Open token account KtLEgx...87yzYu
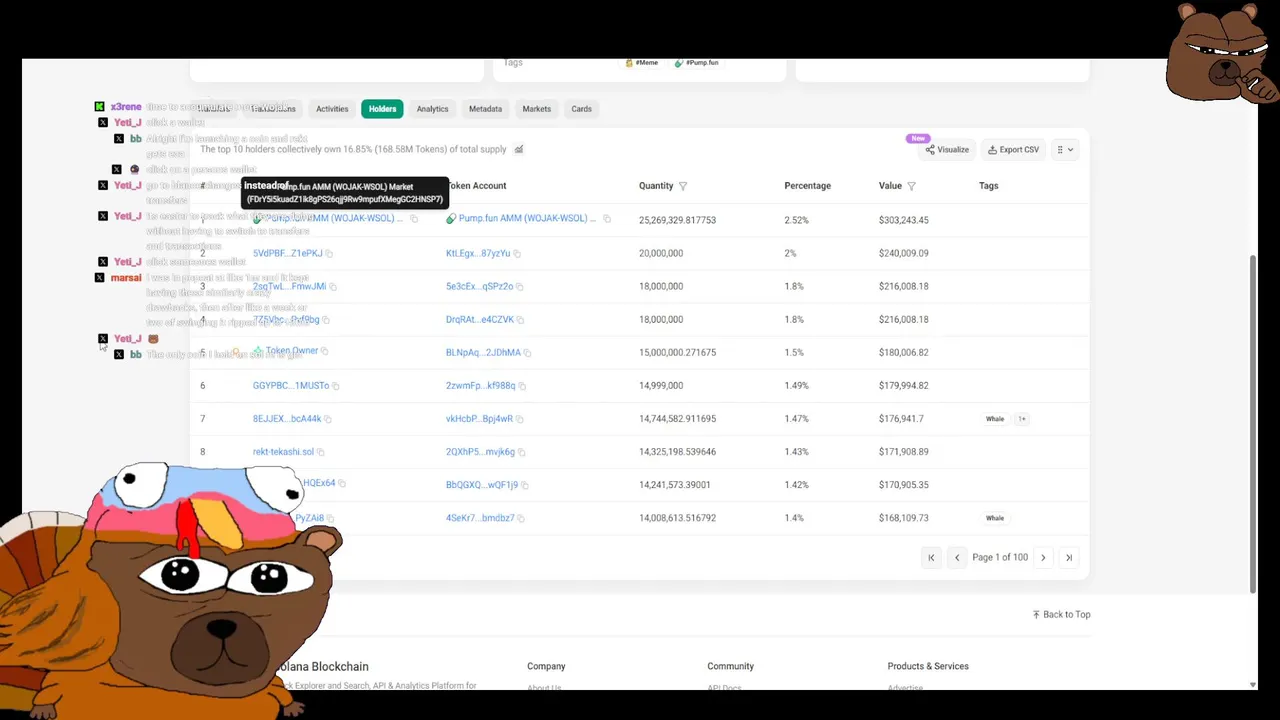The height and width of the screenshot is (720, 1280). point(478,254)
